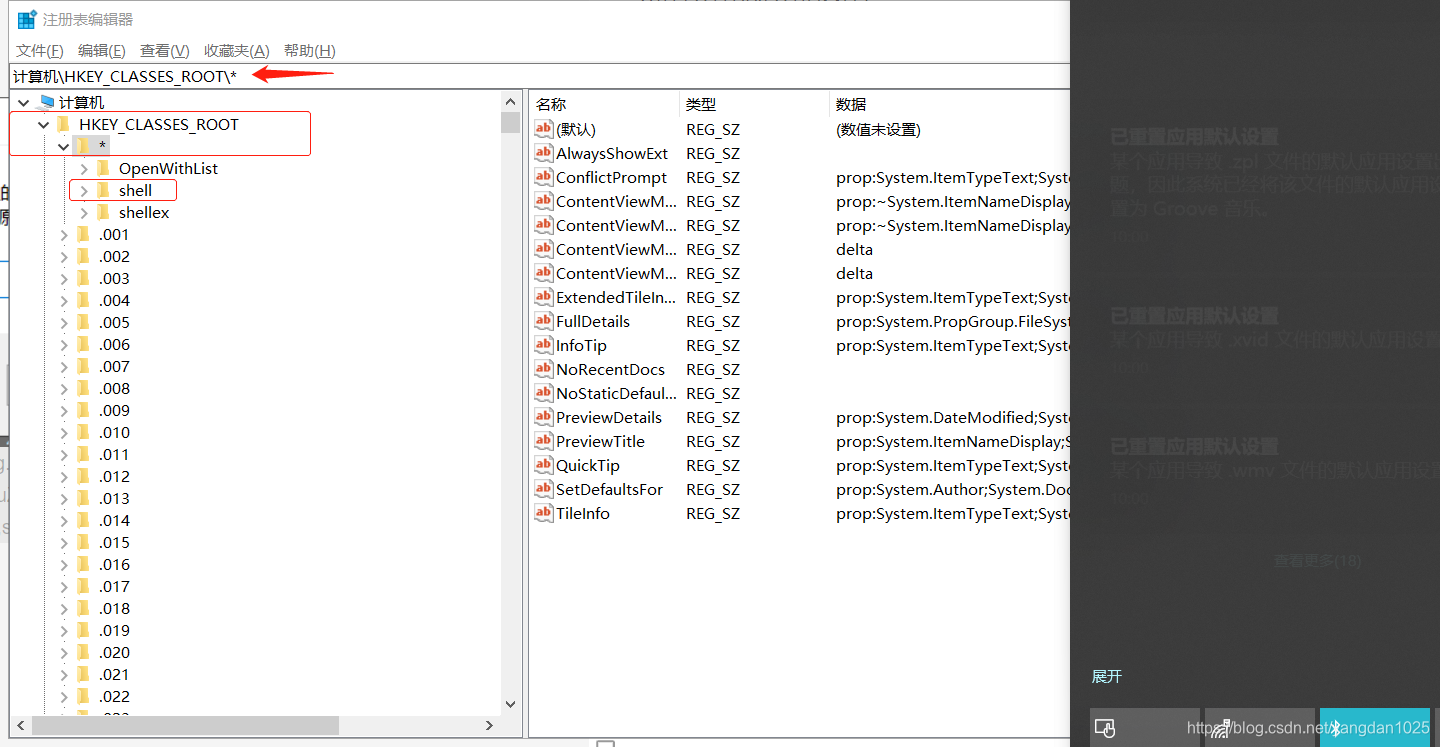Click 展开 in the action center
This screenshot has height=747, width=1440.
tap(1107, 677)
